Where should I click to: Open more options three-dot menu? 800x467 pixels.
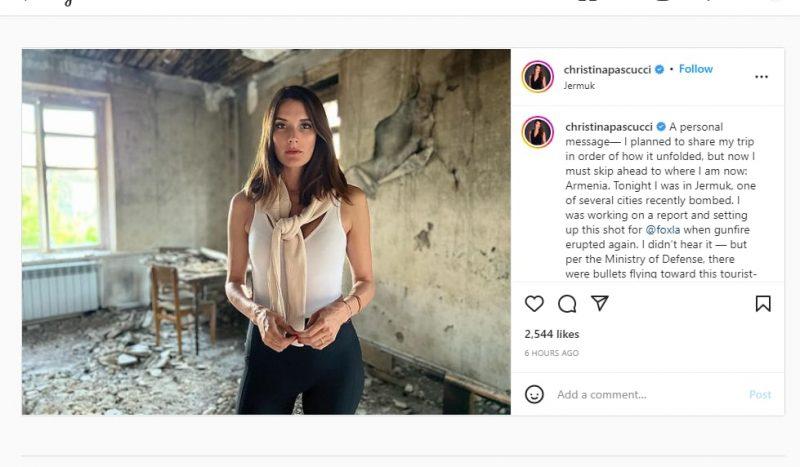[x=762, y=76]
